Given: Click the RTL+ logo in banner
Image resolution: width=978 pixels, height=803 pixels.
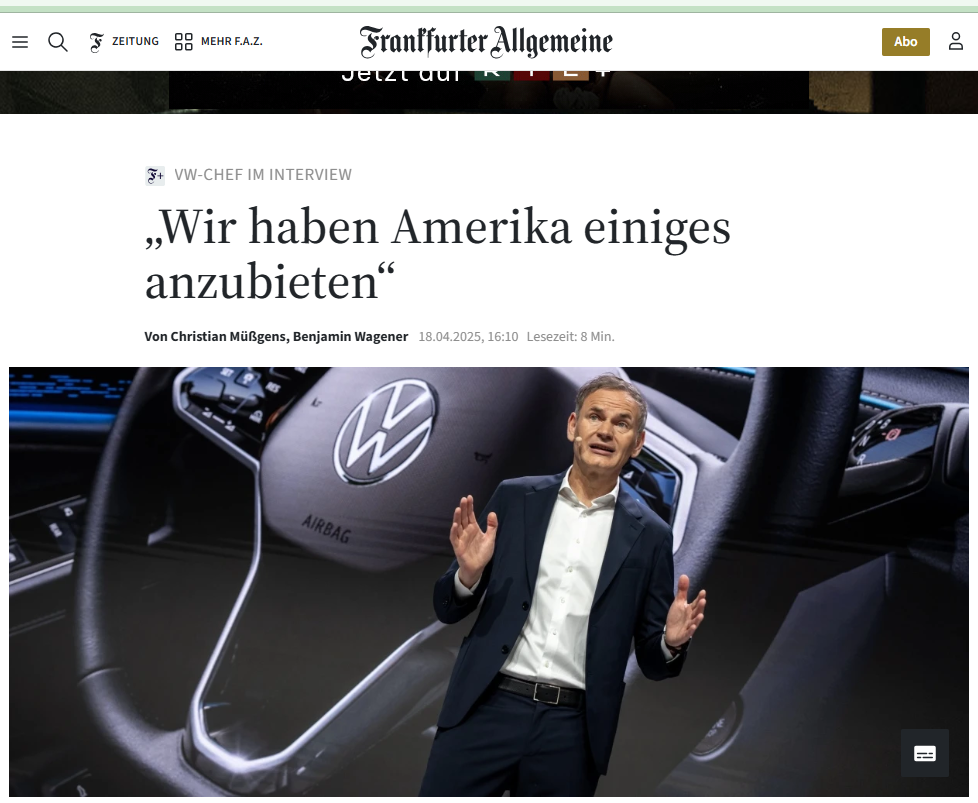Looking at the screenshot, I should [x=541, y=75].
